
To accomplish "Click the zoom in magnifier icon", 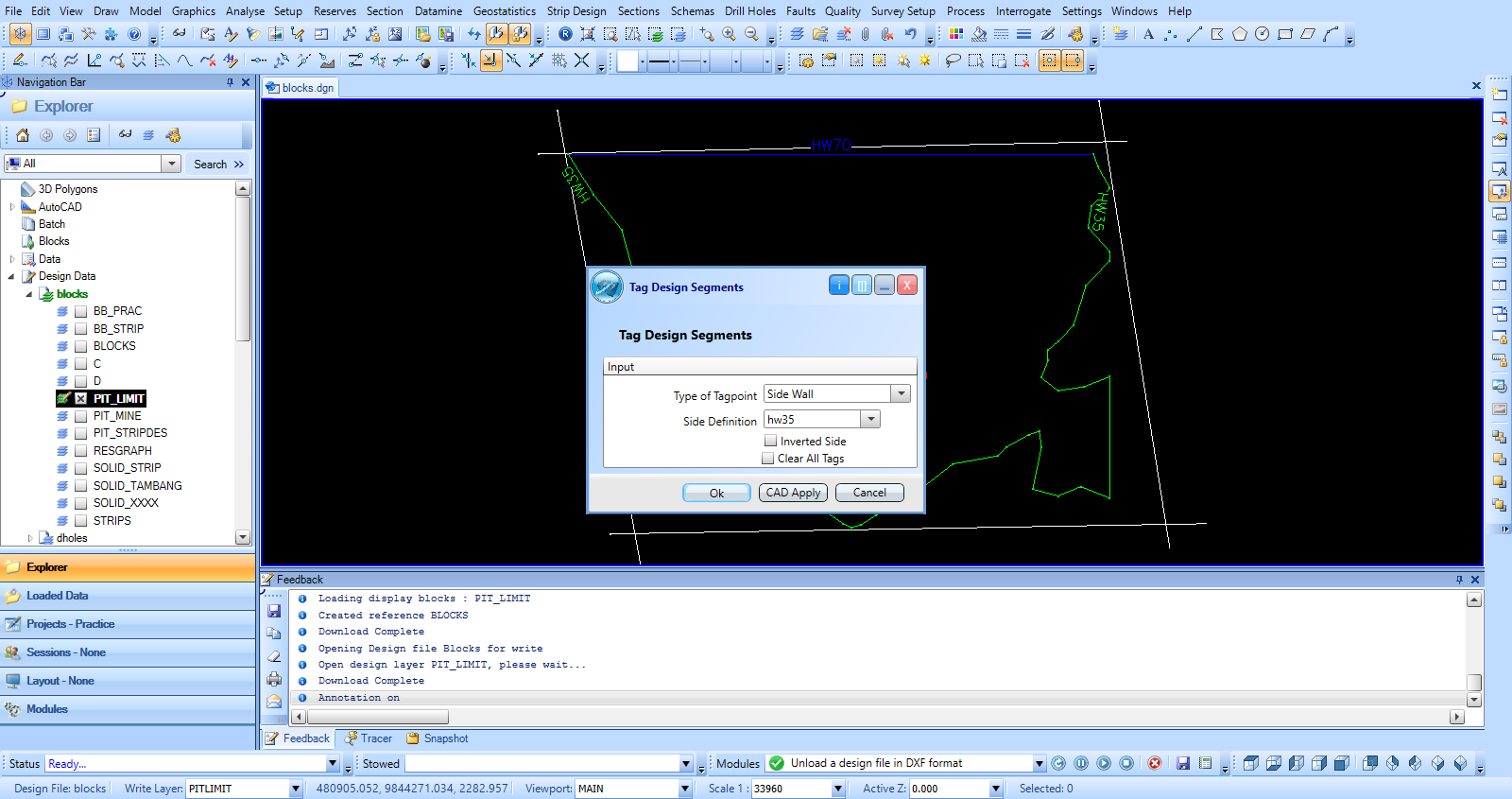I will click(x=729, y=34).
